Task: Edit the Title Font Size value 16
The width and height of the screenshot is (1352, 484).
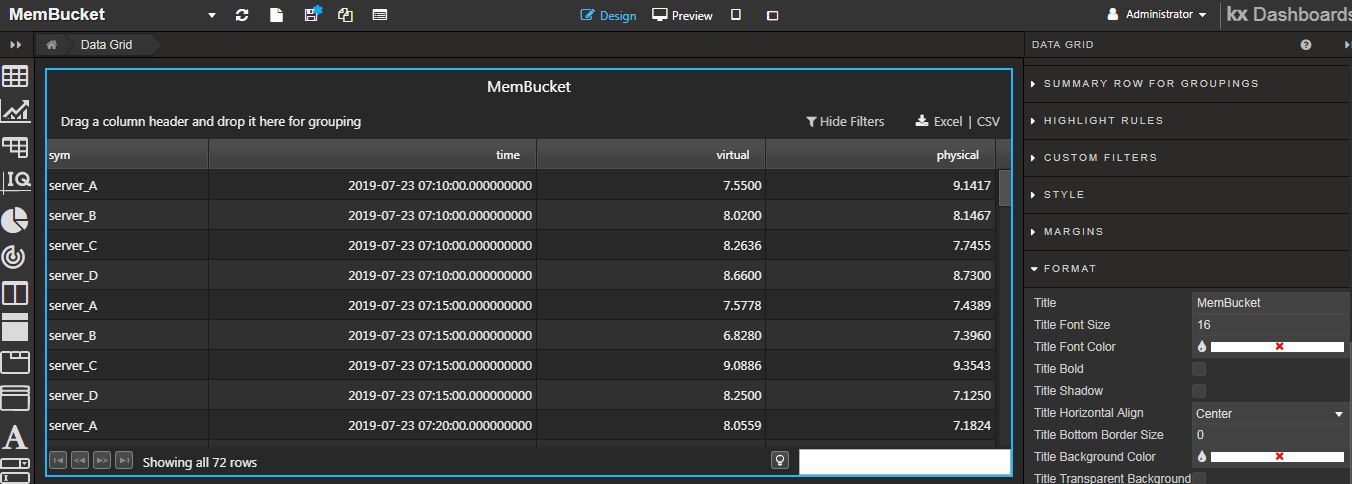Action: pos(1271,325)
